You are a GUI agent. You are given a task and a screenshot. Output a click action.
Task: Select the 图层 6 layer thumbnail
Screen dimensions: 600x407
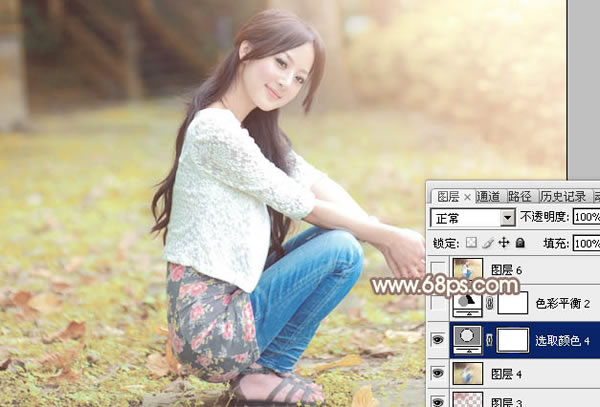467,269
